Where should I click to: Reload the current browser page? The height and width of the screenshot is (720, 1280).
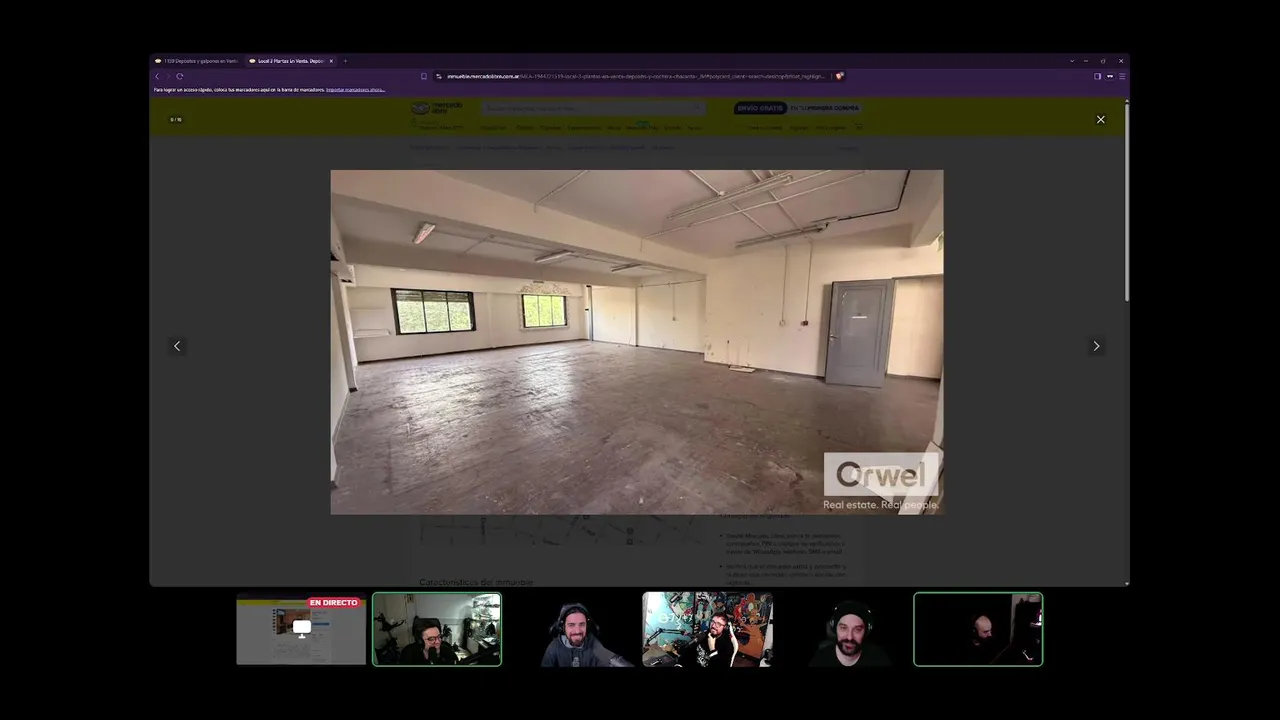click(180, 76)
